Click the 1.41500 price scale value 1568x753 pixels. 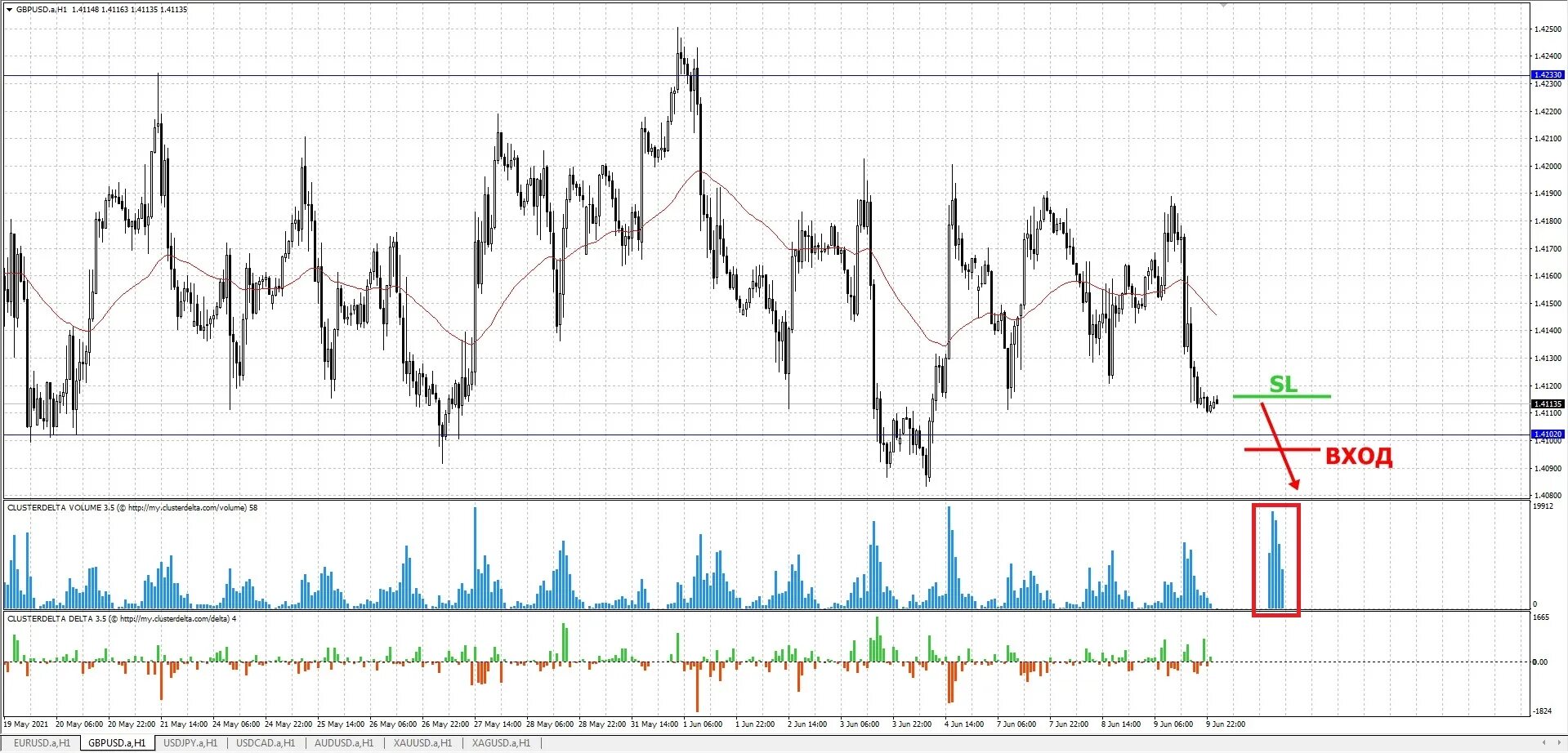click(x=1548, y=304)
